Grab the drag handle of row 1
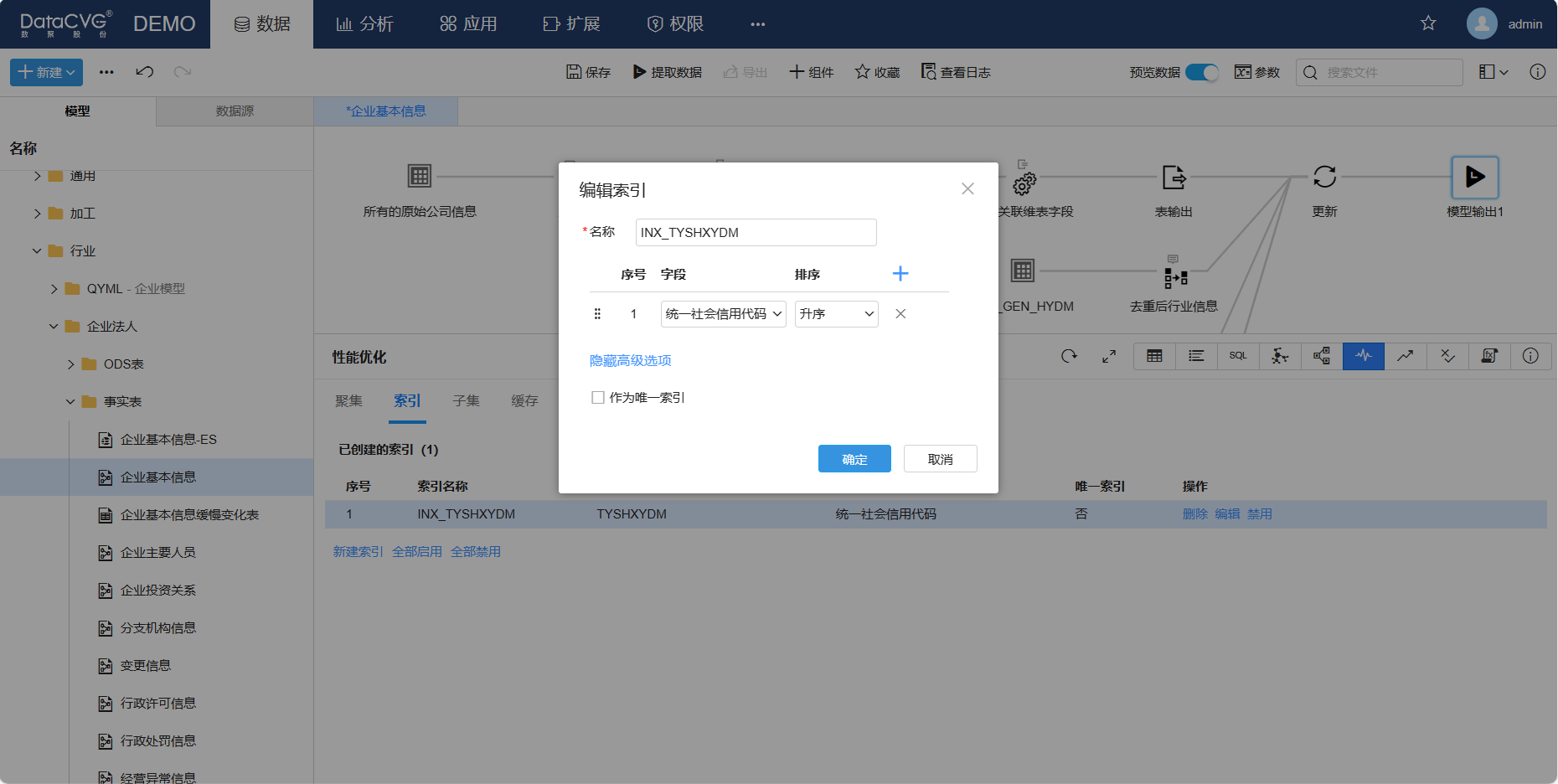 click(597, 314)
